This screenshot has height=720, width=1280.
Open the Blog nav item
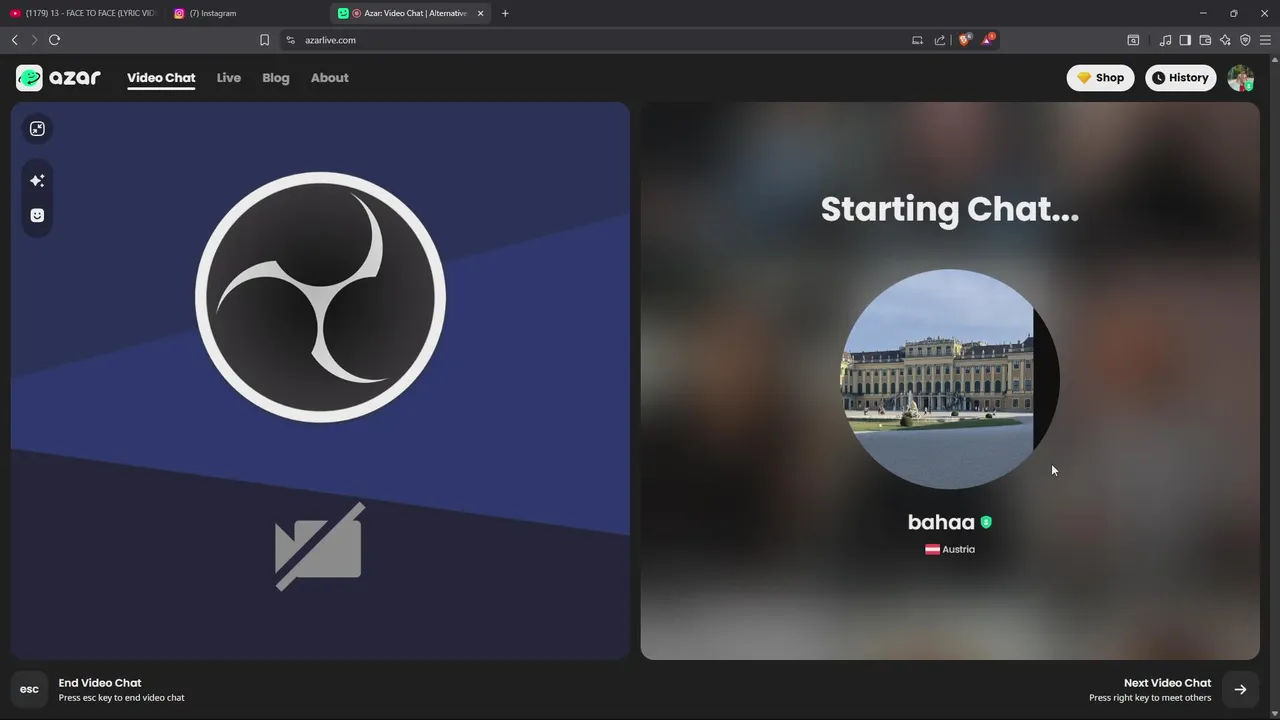click(x=276, y=78)
